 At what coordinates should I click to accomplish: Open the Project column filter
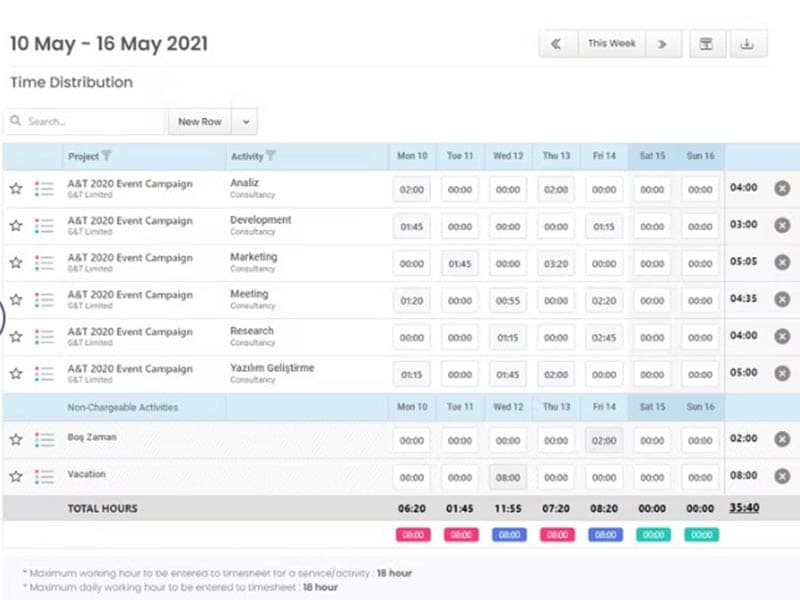pyautogui.click(x=107, y=156)
